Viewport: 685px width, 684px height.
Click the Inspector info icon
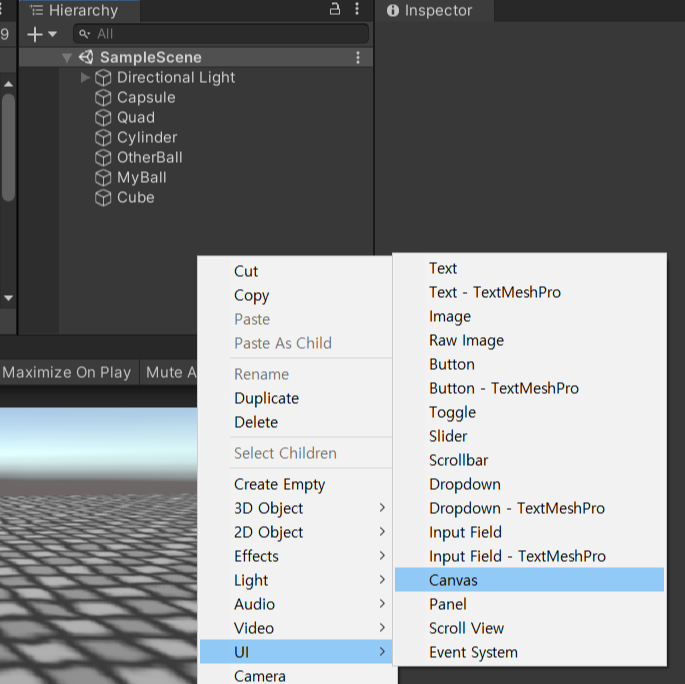[393, 10]
